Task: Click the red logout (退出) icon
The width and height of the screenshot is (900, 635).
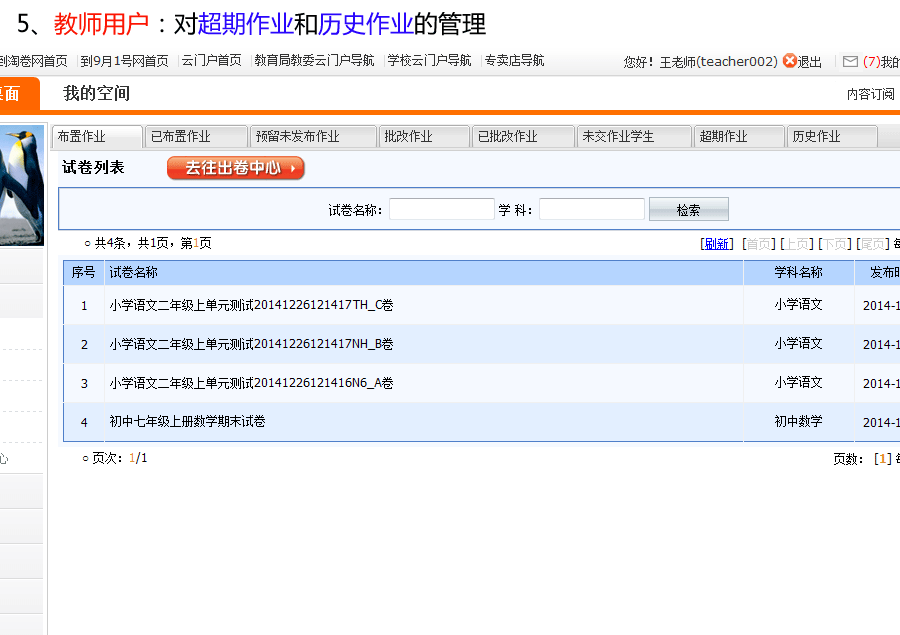Action: [x=790, y=61]
